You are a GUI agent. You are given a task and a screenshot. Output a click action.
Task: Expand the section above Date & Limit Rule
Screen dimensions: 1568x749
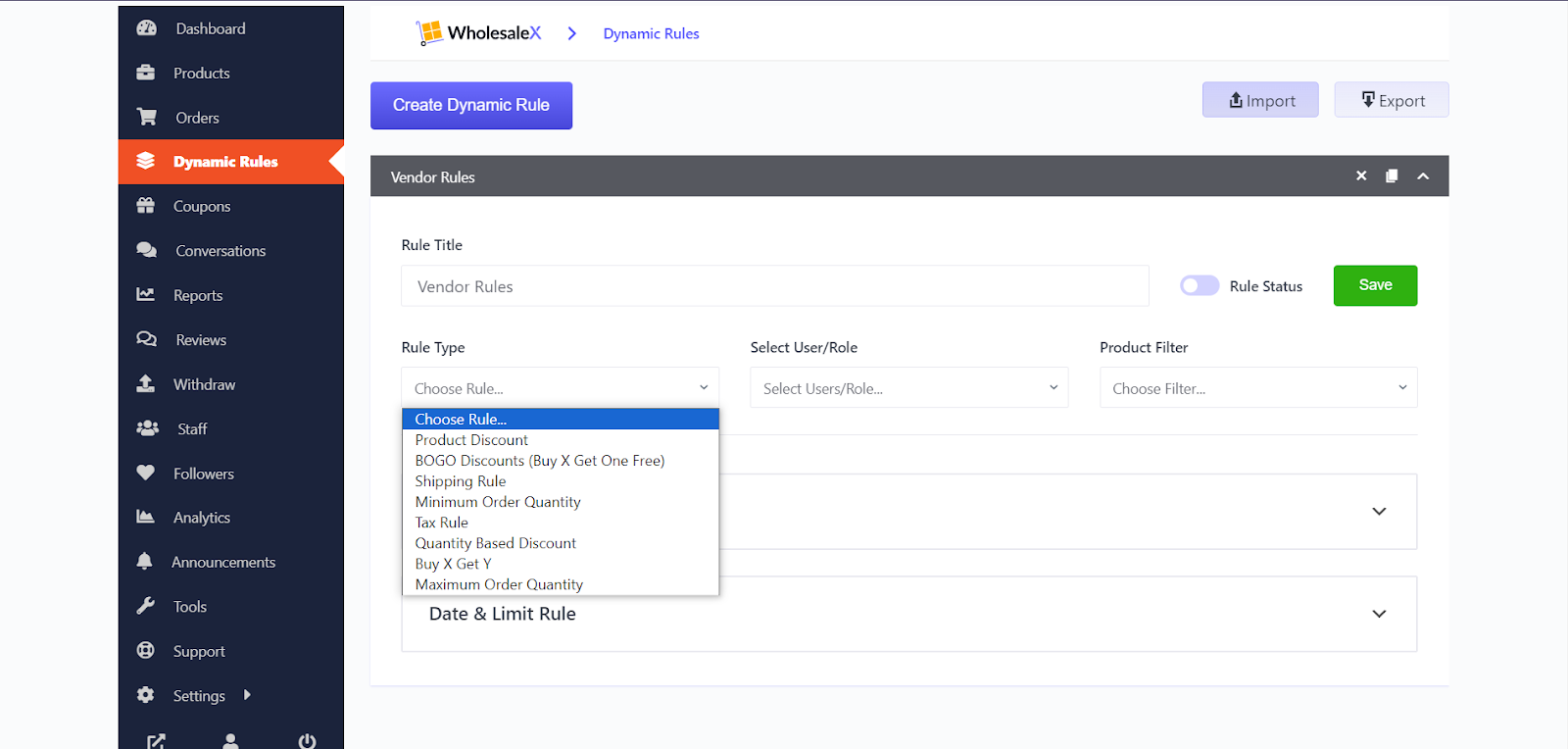1379,512
